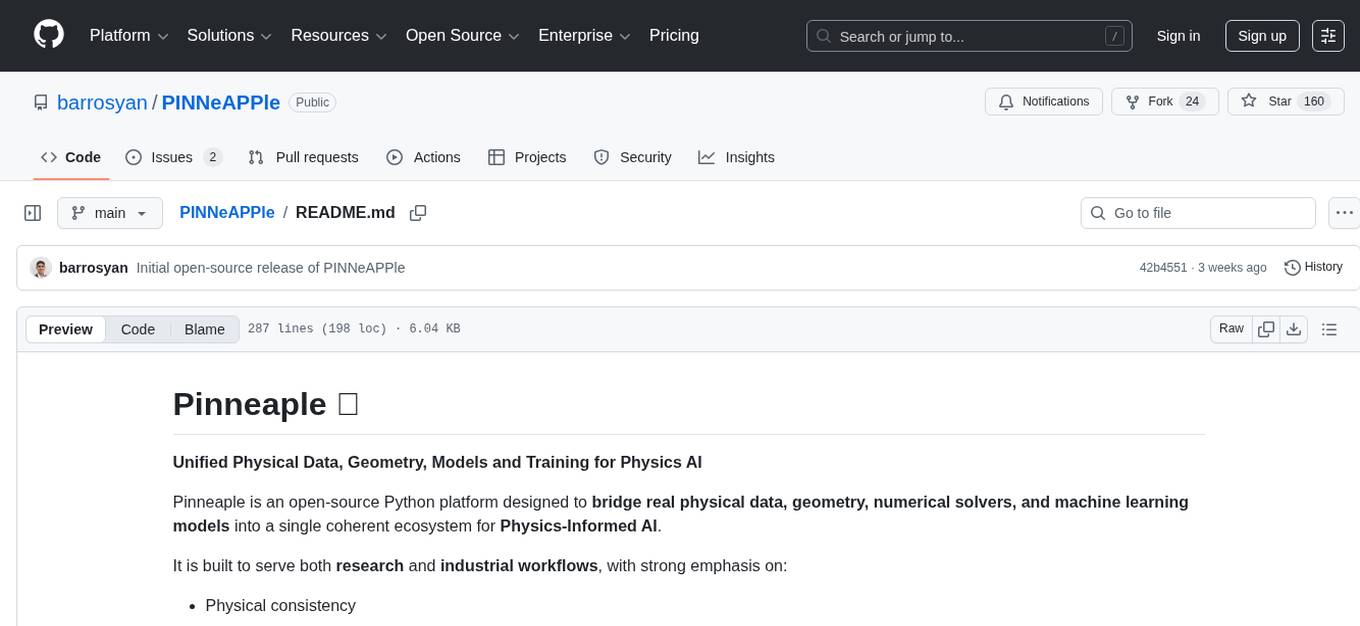The height and width of the screenshot is (626, 1360).
Task: Switch to Code view toggle
Action: [138, 329]
